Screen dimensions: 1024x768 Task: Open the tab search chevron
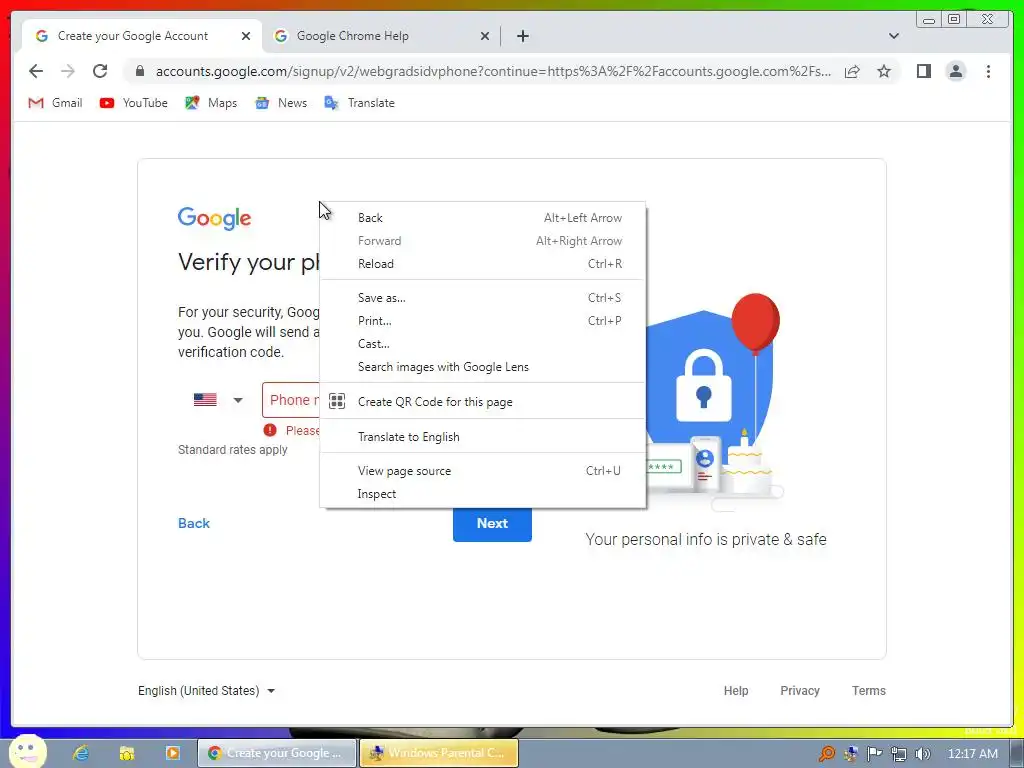point(893,36)
